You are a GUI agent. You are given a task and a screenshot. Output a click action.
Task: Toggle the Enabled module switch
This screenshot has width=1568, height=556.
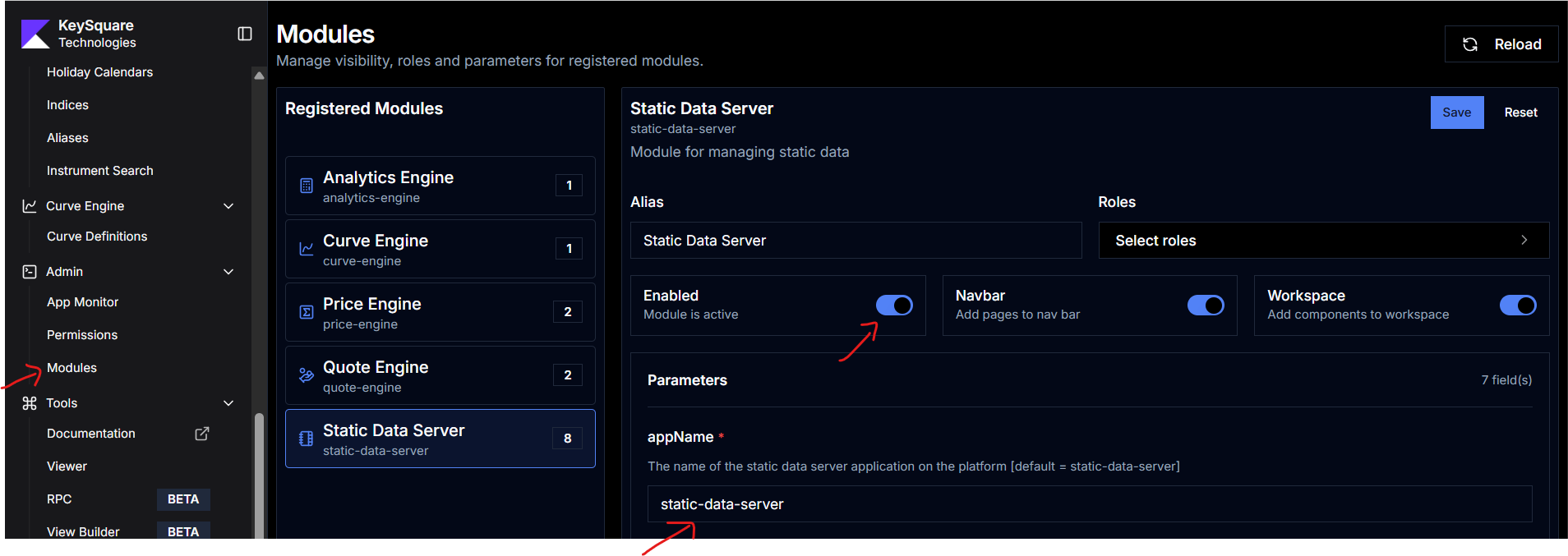[894, 306]
